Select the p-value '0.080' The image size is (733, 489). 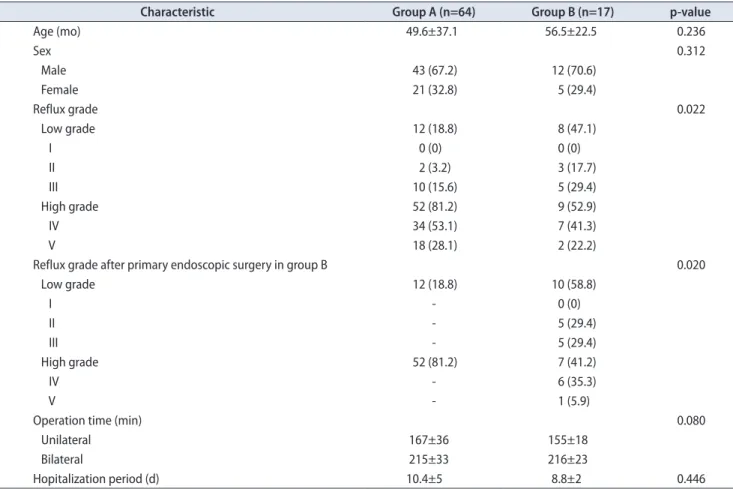pyautogui.click(x=691, y=421)
